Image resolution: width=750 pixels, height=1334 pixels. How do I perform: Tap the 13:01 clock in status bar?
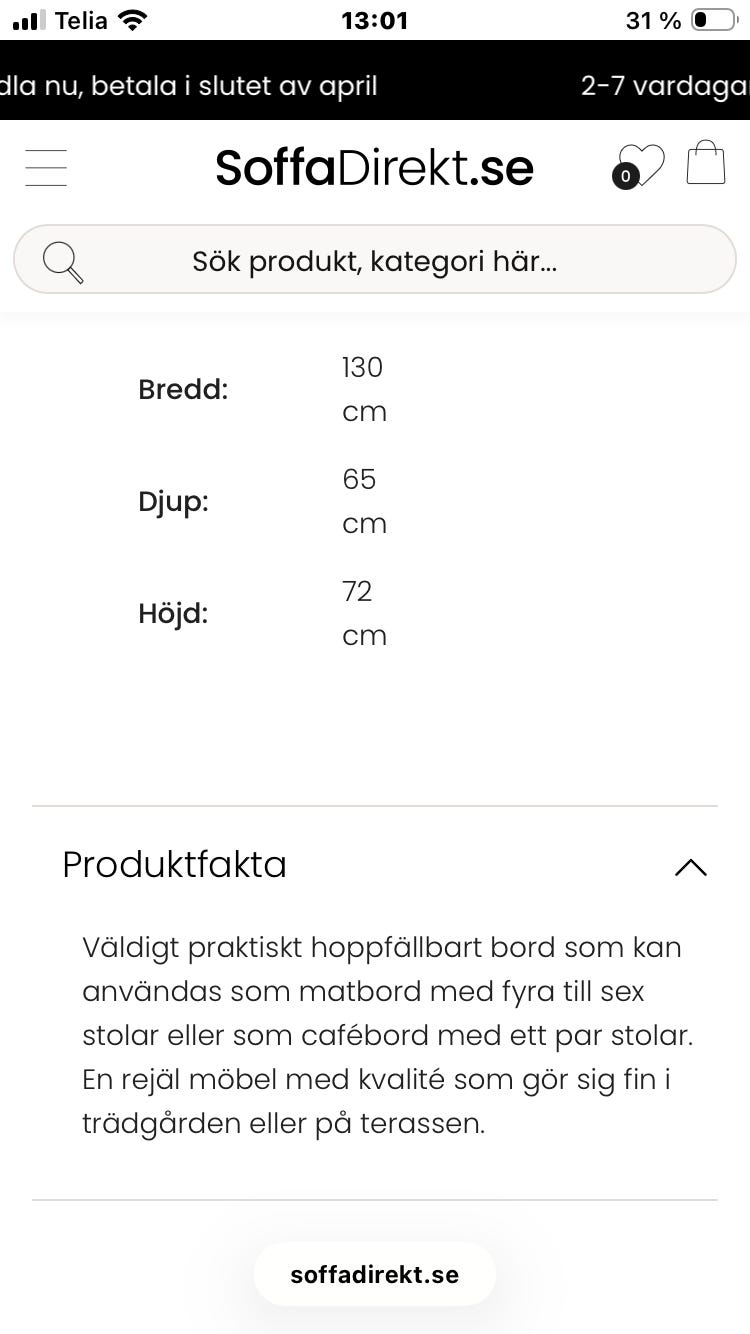[375, 20]
